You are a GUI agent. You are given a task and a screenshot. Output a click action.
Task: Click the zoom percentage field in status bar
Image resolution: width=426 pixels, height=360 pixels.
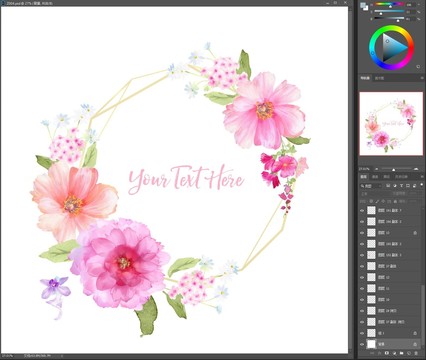(7, 356)
